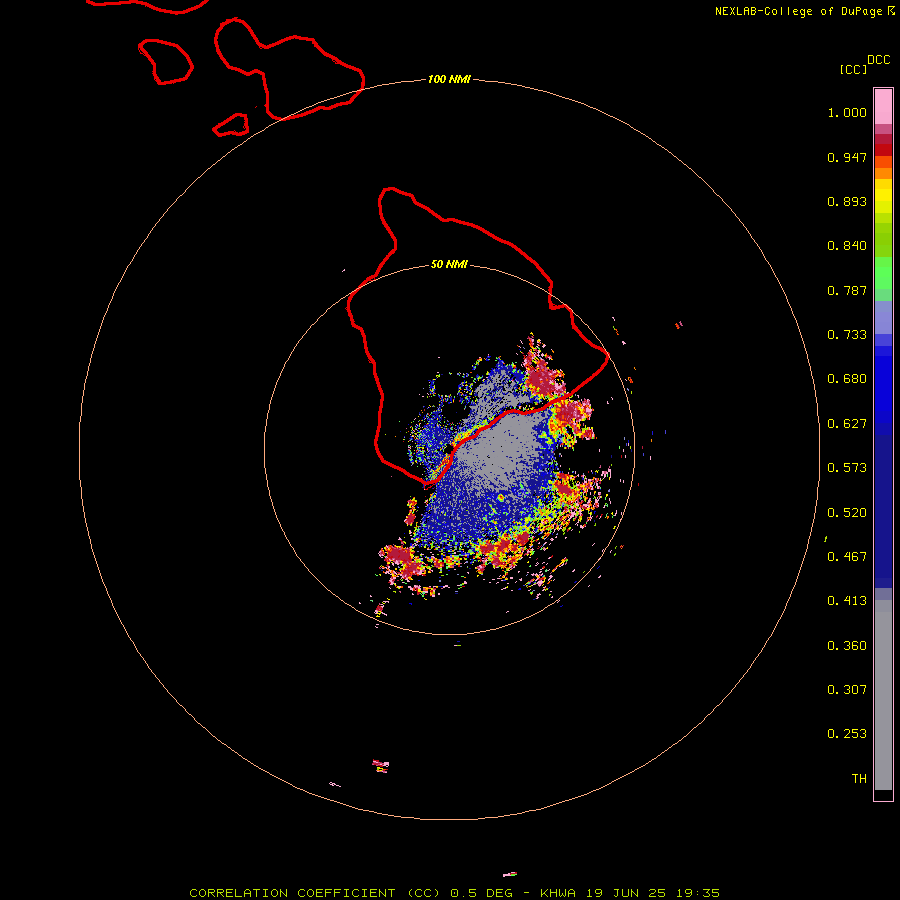900x900 pixels.
Task: Click the 0.467 color scale value
Action: [847, 557]
